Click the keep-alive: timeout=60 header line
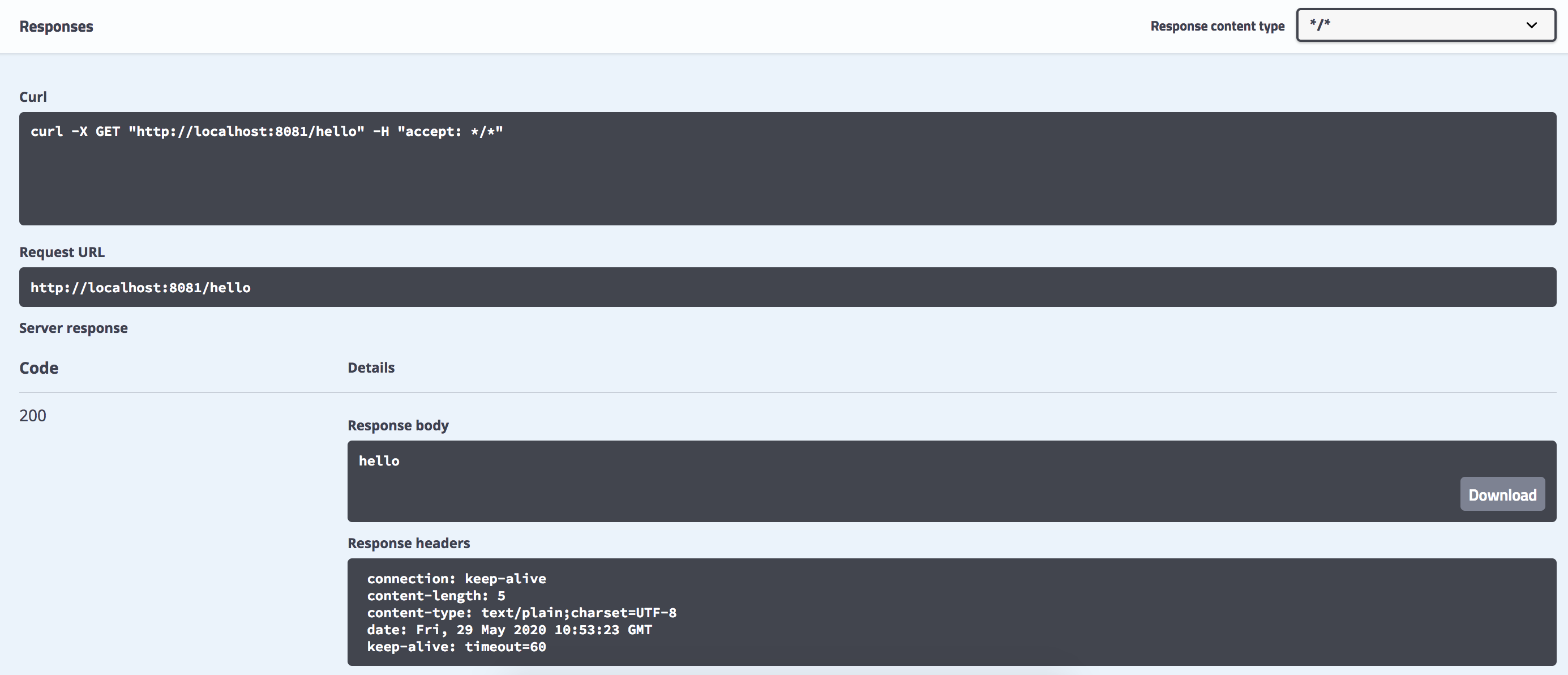This screenshot has width=1568, height=675. tap(456, 646)
